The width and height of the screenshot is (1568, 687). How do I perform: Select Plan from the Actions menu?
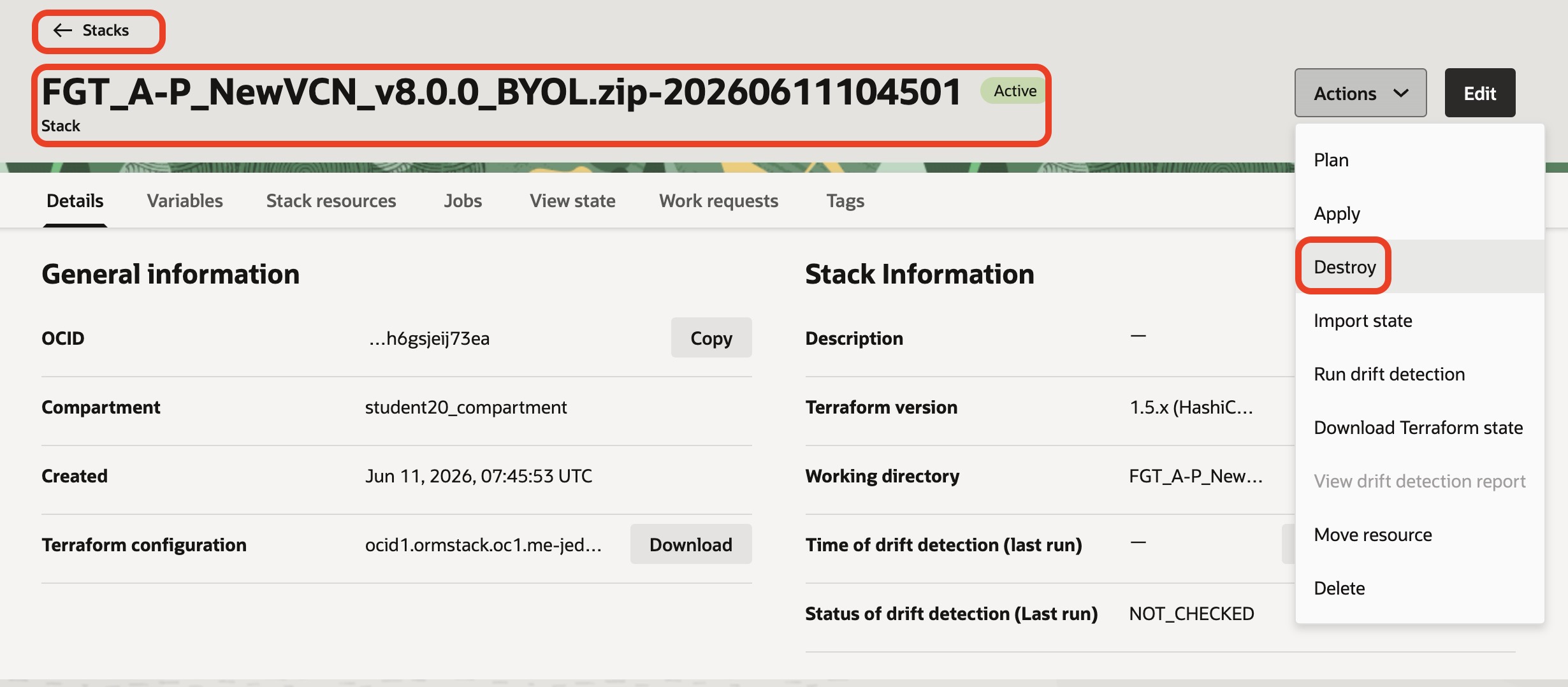[x=1419, y=160]
